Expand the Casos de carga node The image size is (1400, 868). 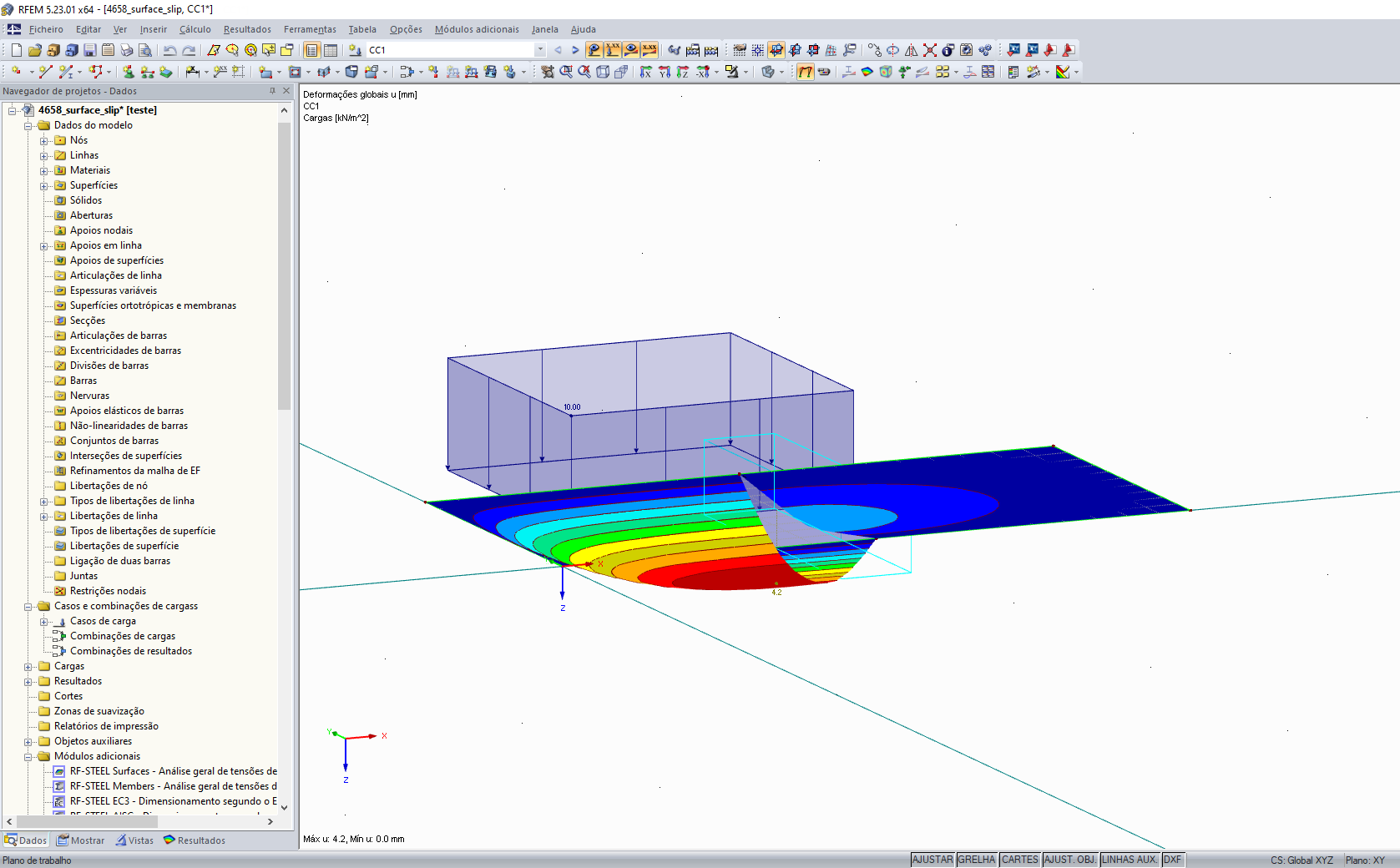pyautogui.click(x=44, y=622)
